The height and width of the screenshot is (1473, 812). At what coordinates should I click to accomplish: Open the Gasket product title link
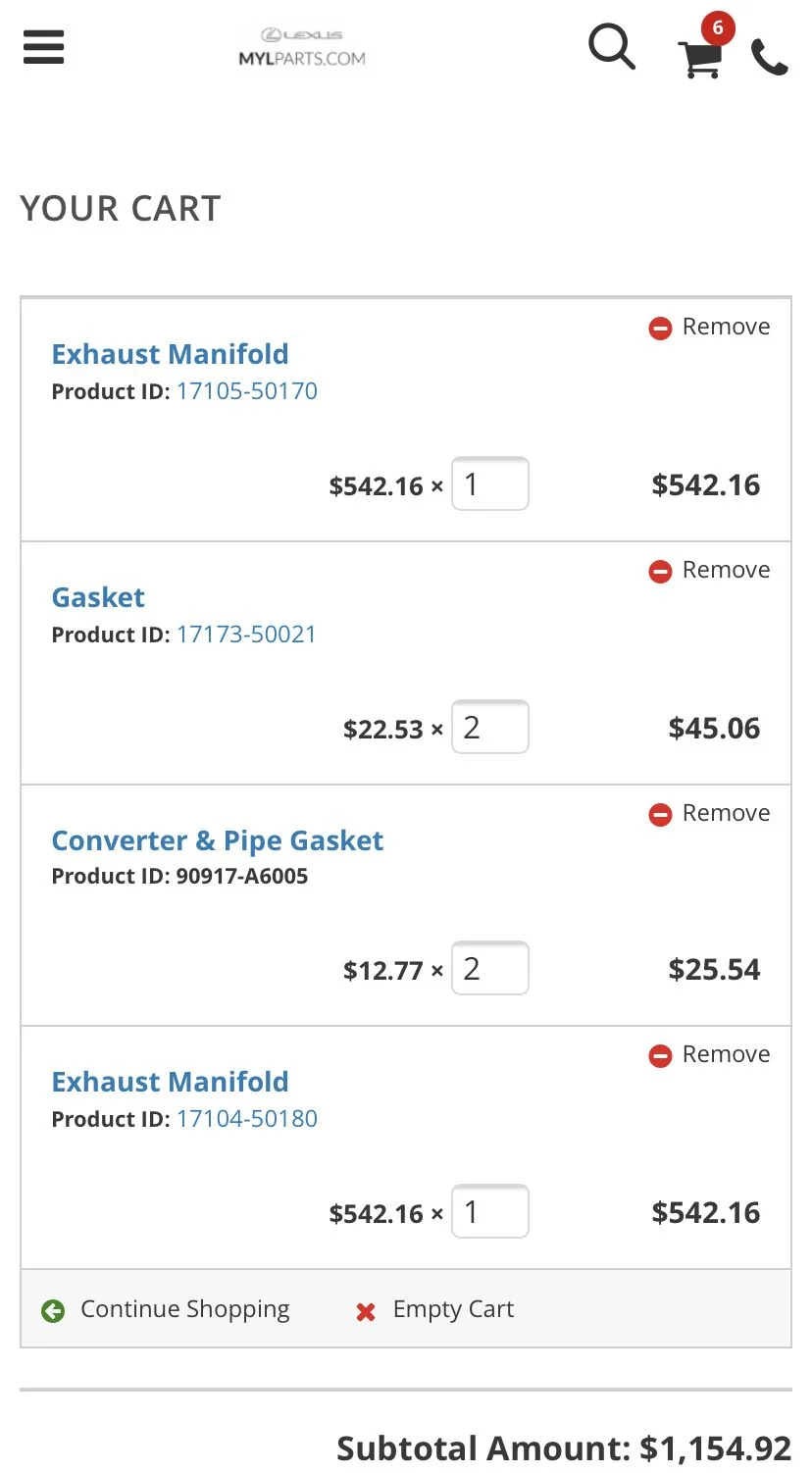pos(98,597)
